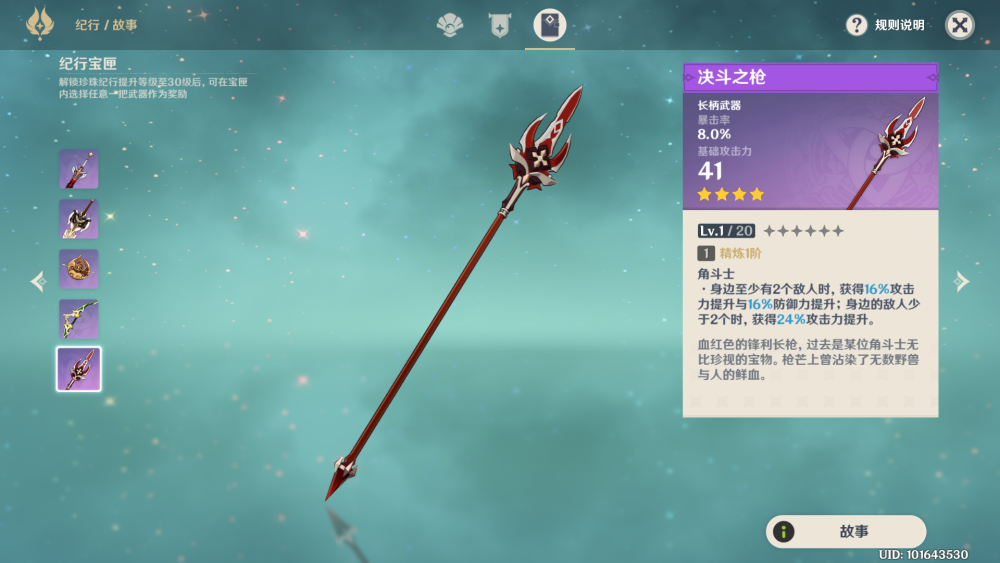1000x563 pixels.
Task: Select the golden catalyst weapon thumbnail
Action: tap(78, 268)
